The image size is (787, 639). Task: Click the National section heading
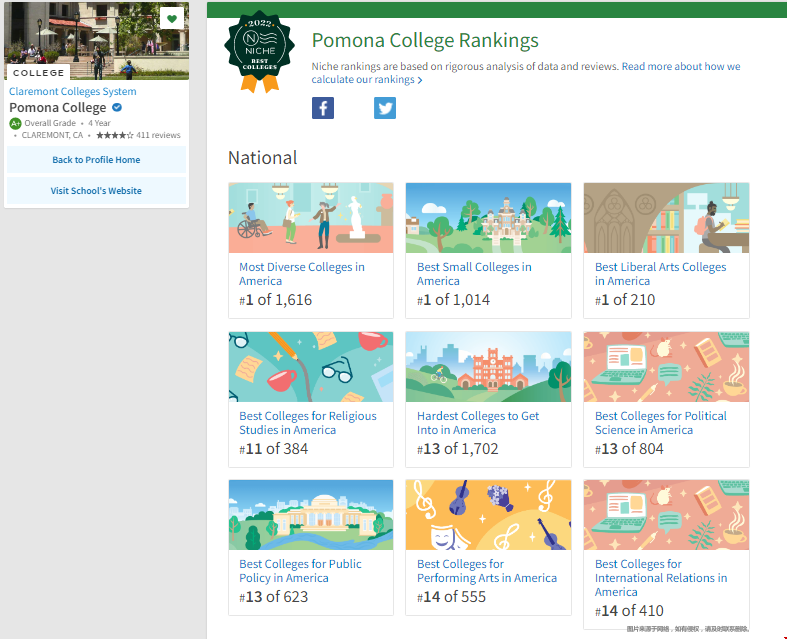(x=263, y=158)
